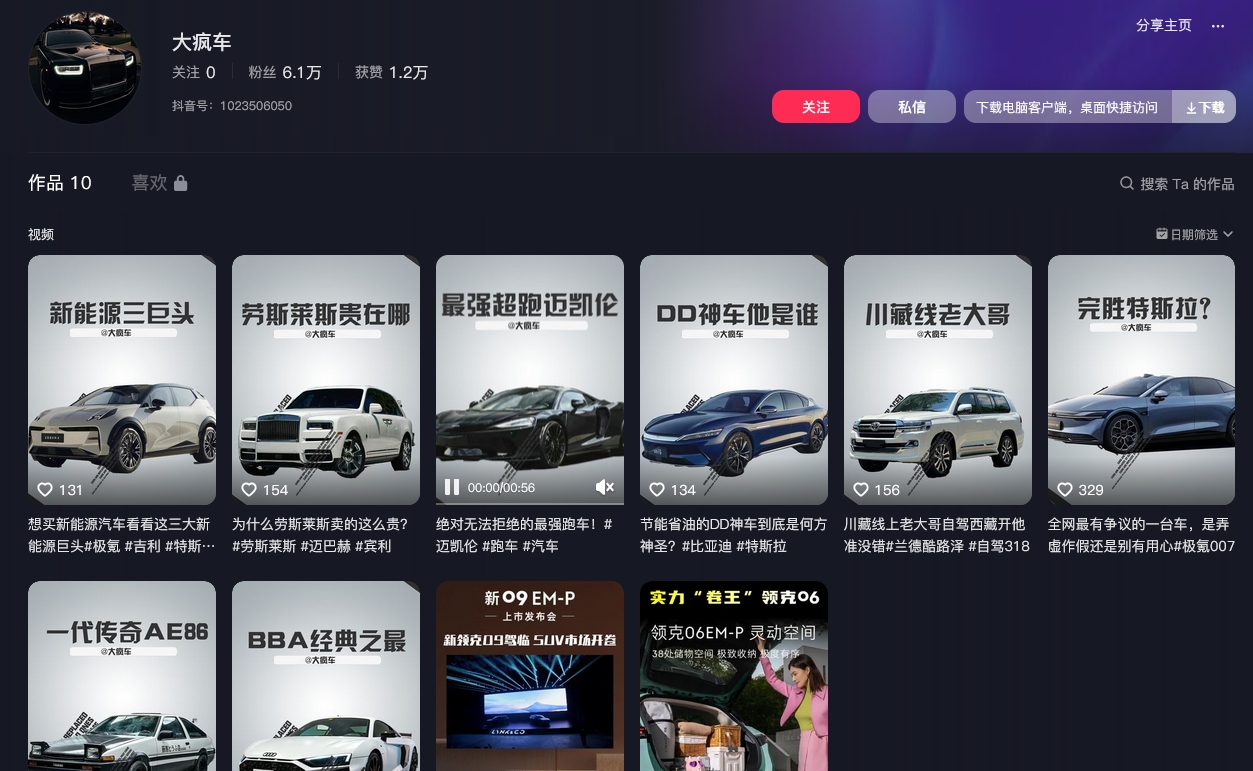Click 分享主页 link
Viewport: 1253px width, 771px height.
(1164, 26)
